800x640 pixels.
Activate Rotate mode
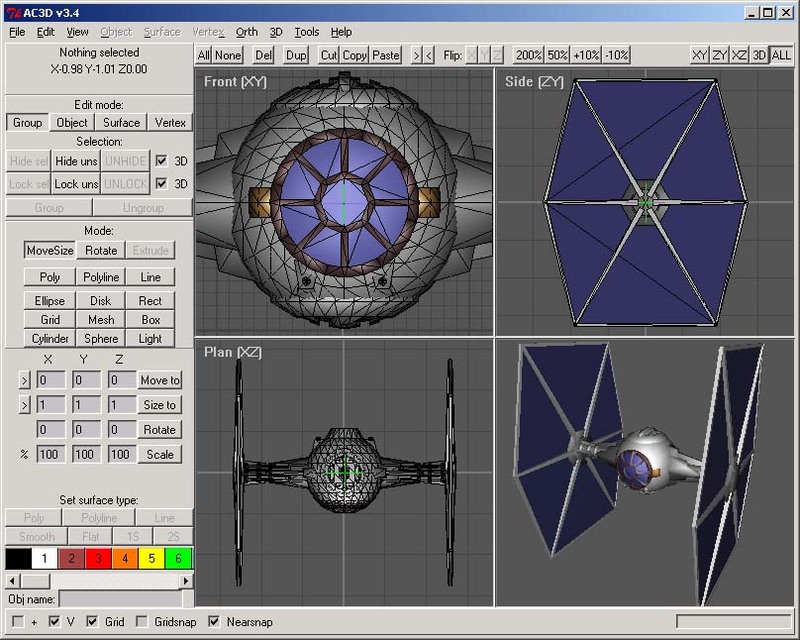pyautogui.click(x=101, y=251)
